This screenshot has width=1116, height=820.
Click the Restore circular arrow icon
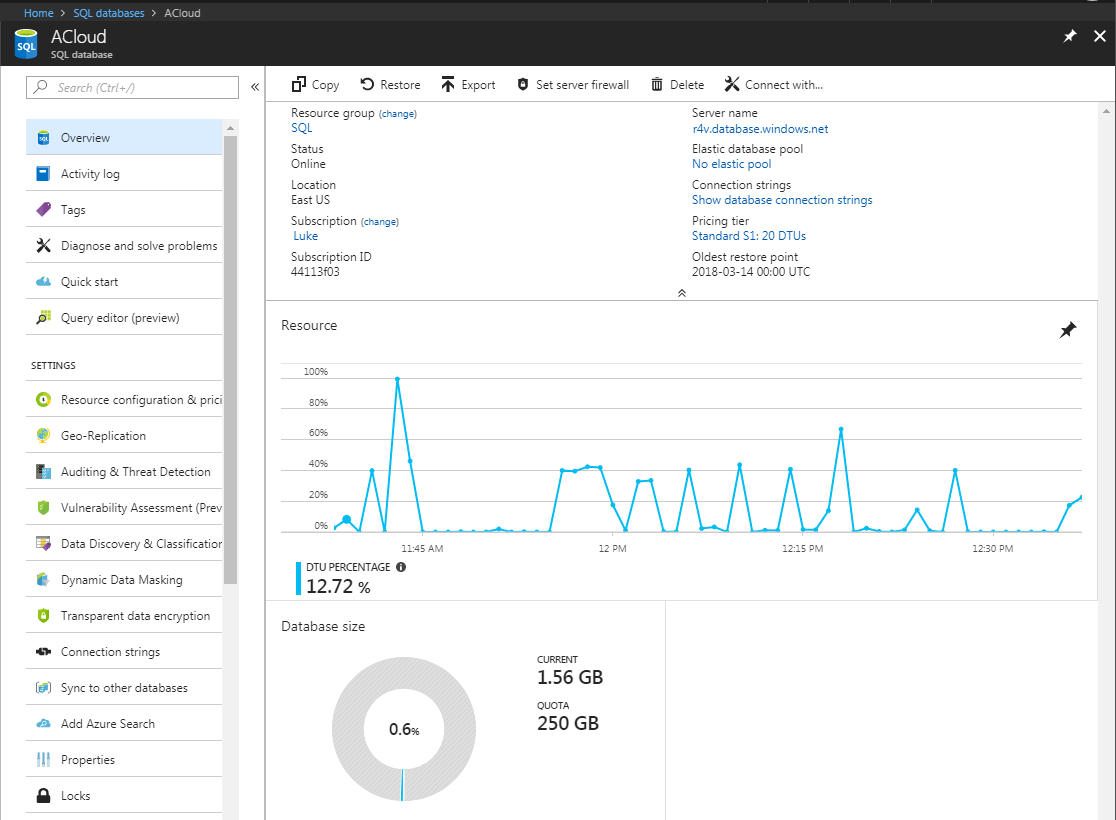367,85
